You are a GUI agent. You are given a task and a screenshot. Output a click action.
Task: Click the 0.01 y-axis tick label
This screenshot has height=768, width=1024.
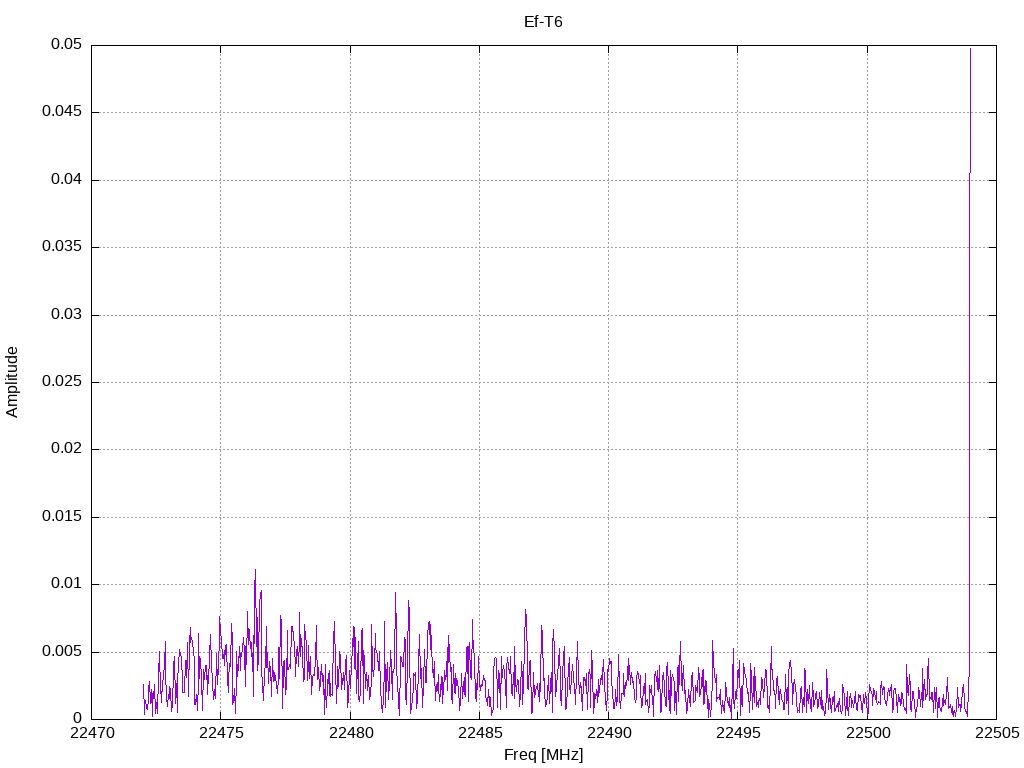click(66, 584)
